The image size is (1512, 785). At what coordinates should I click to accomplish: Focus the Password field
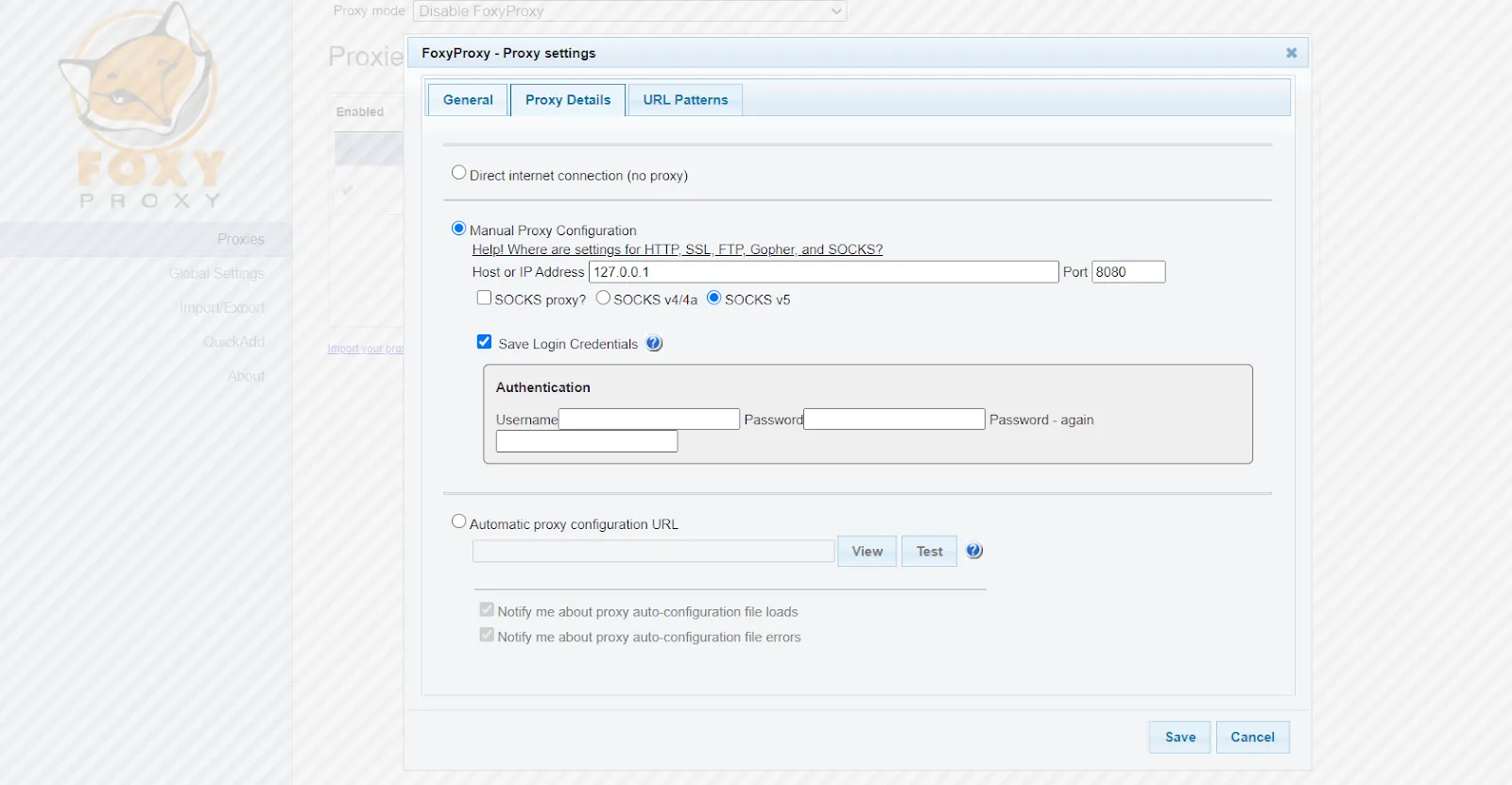click(894, 419)
